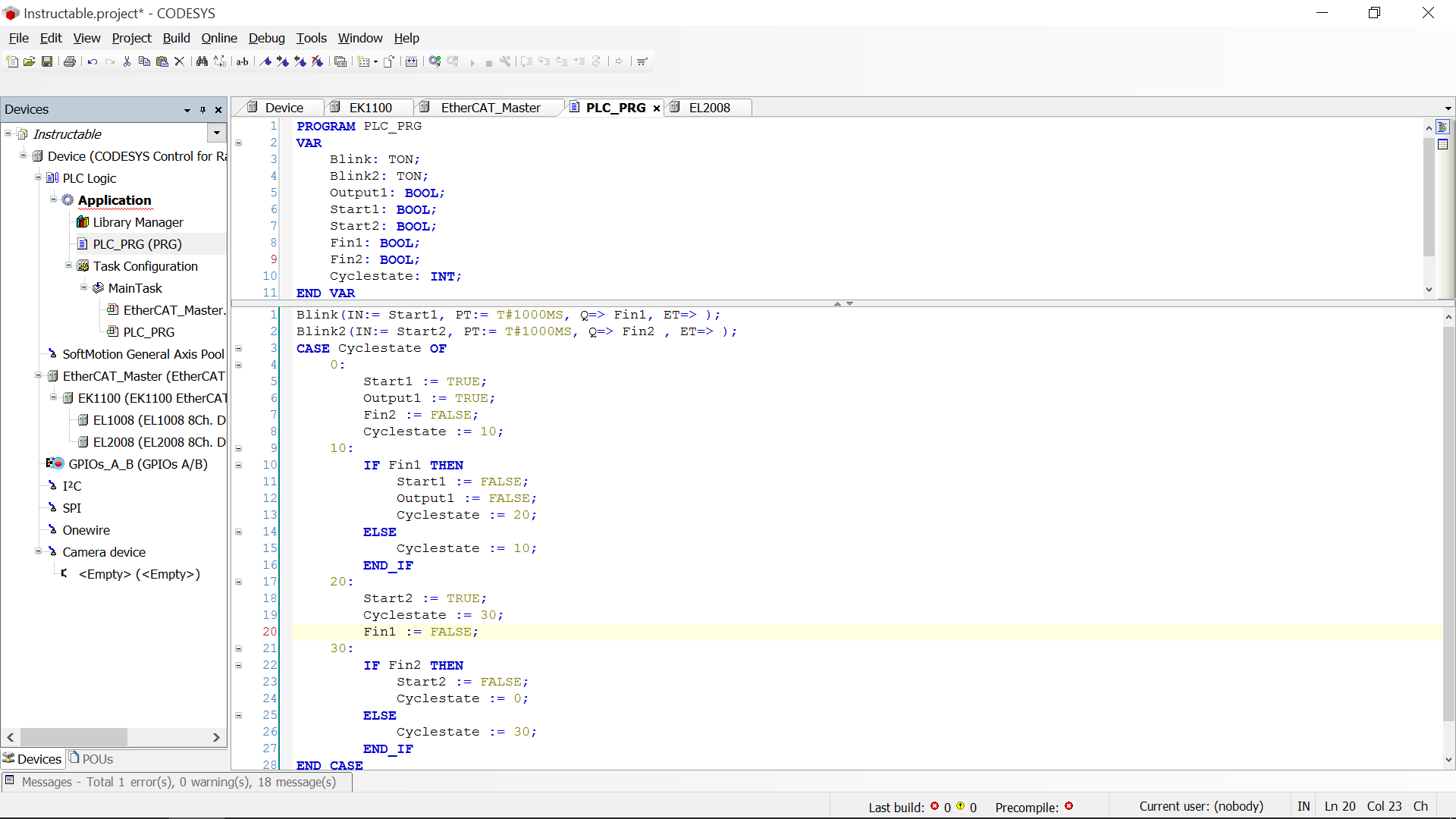Open the Window menu
The height and width of the screenshot is (819, 1456).
tap(360, 38)
